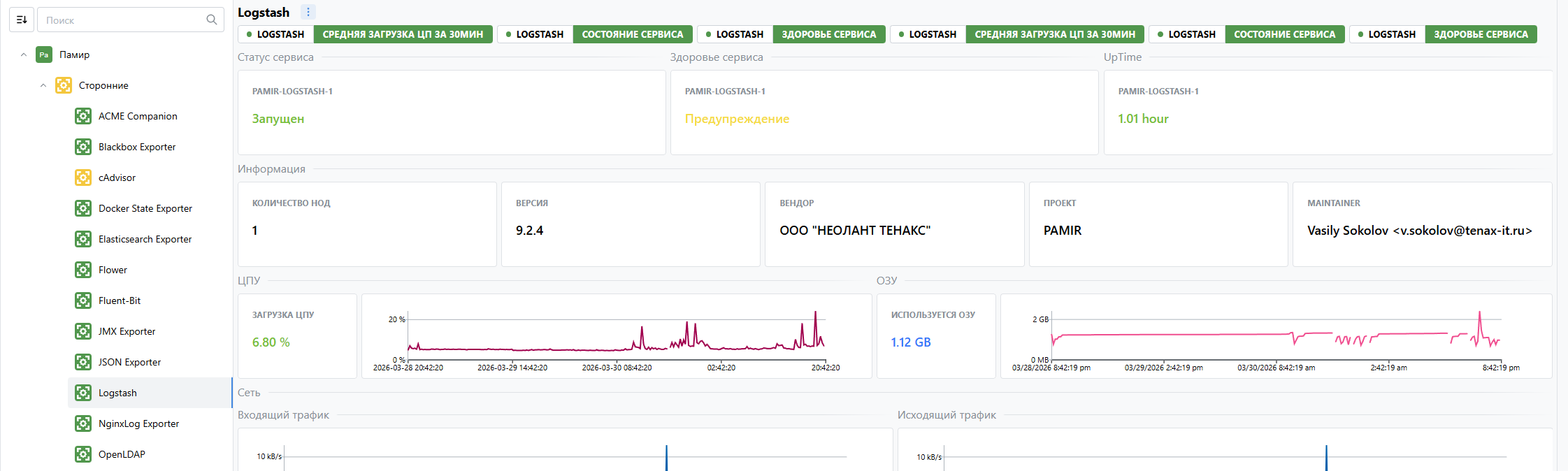The height and width of the screenshot is (471, 1568).
Task: Click the yellow cAdvisor service icon
Action: coord(83,177)
